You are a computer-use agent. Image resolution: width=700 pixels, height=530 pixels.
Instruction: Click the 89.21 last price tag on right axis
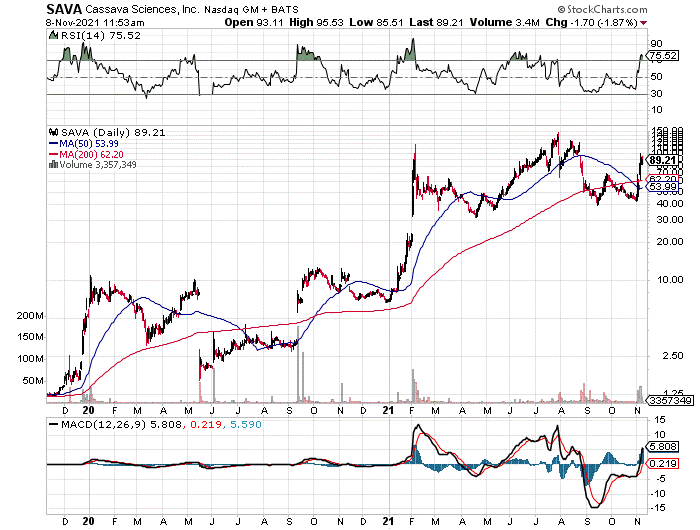tap(662, 160)
